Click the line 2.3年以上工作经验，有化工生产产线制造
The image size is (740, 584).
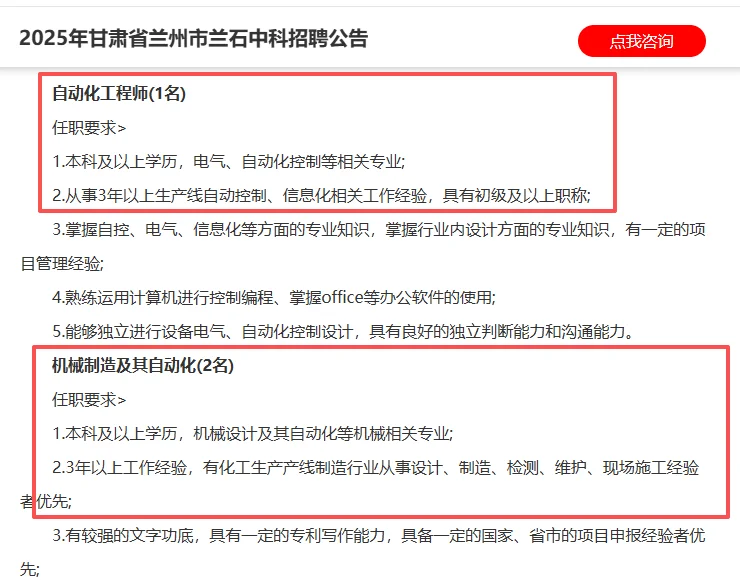pos(376,467)
